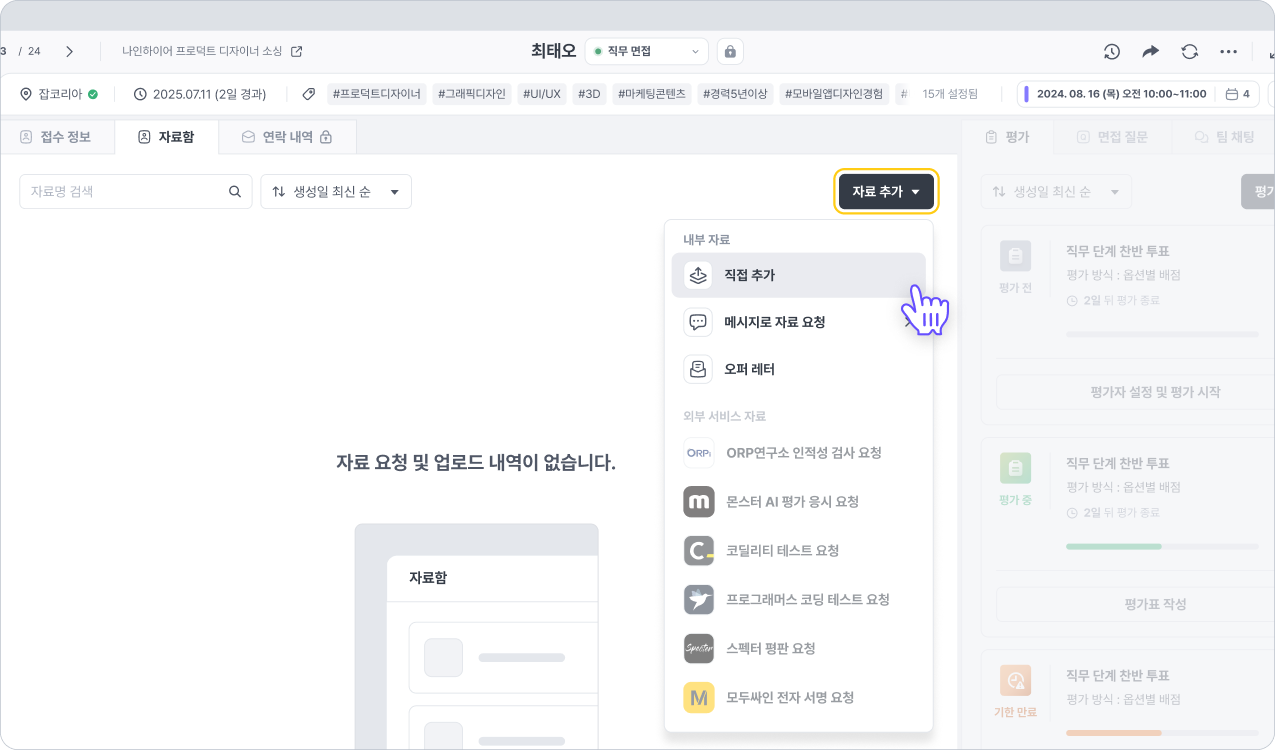This screenshot has width=1275, height=750.
Task: Click the 평가 중 green status icon
Action: [x=1016, y=468]
